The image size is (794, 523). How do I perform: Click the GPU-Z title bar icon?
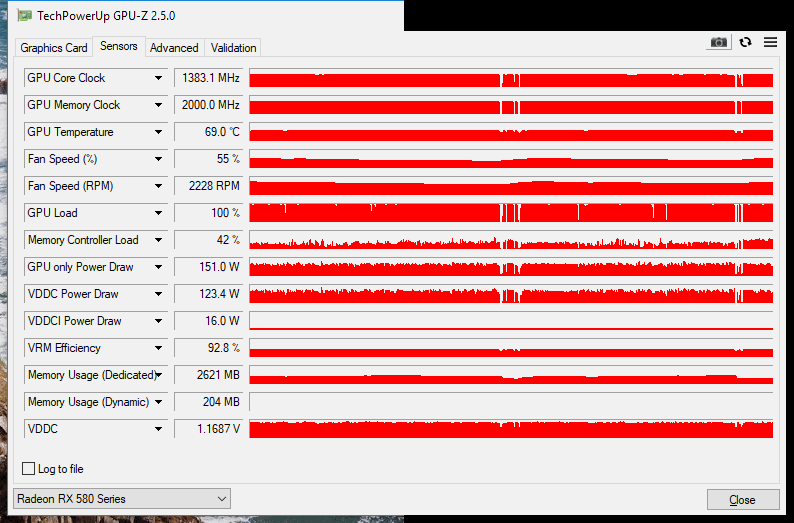coord(24,16)
